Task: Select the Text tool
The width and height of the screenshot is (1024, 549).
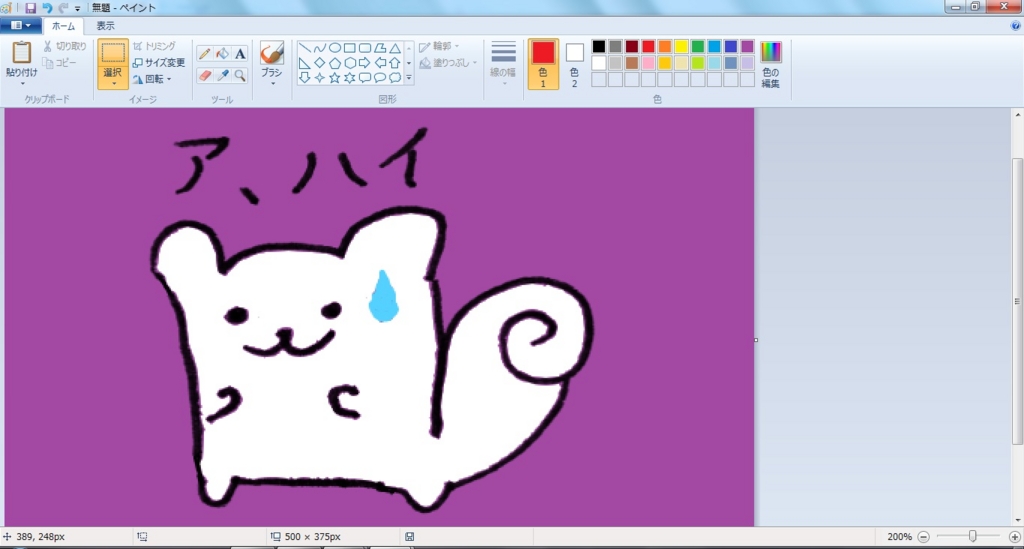Action: 240,54
